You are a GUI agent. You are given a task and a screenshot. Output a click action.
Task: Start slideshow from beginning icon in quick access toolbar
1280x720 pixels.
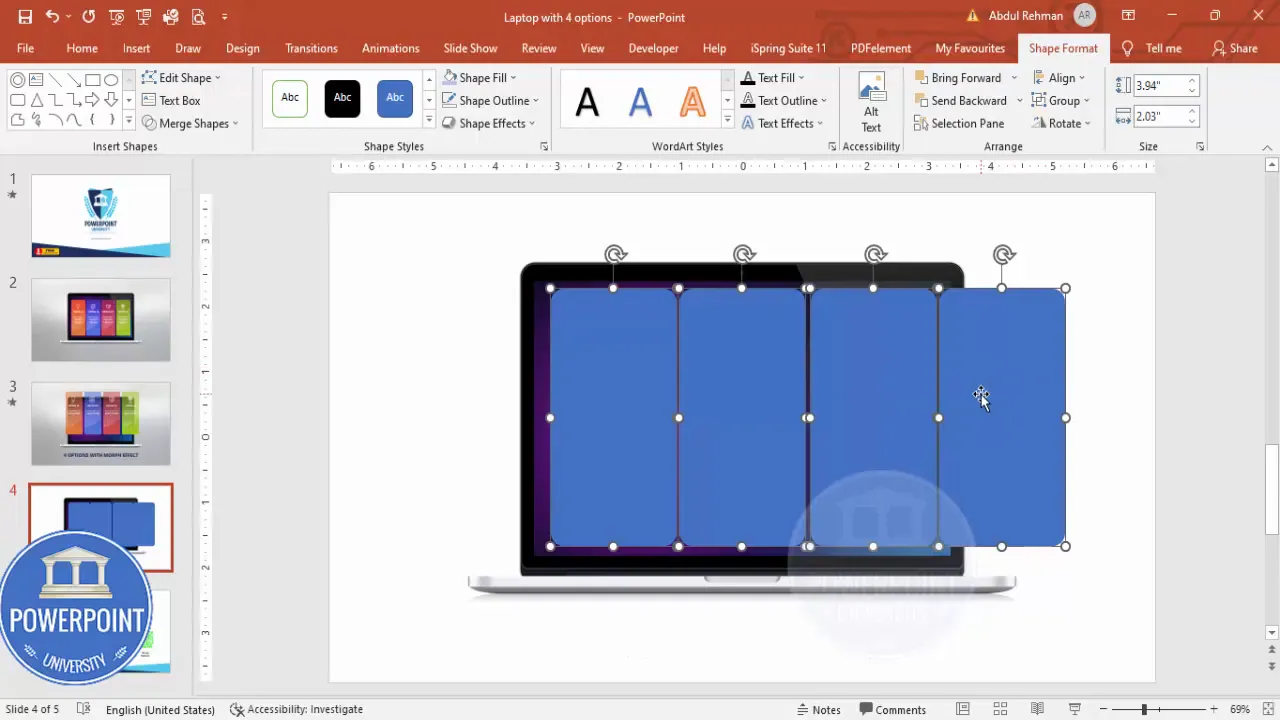pos(115,17)
